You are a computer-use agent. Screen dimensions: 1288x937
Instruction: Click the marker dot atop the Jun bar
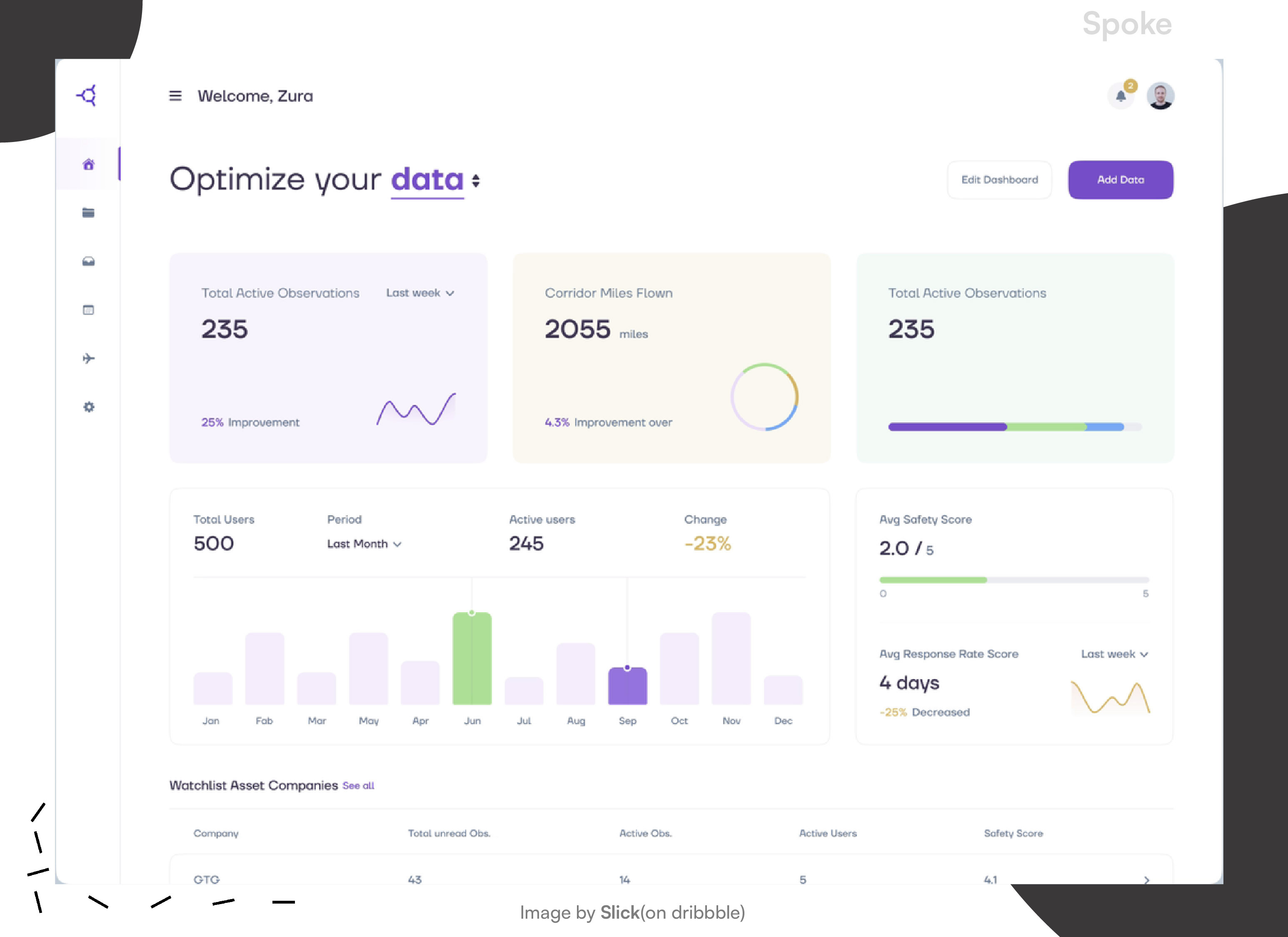[x=472, y=613]
